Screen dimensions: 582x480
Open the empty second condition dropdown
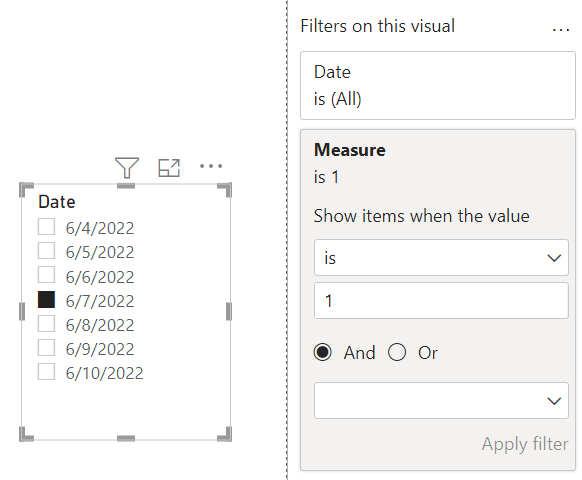pos(441,401)
